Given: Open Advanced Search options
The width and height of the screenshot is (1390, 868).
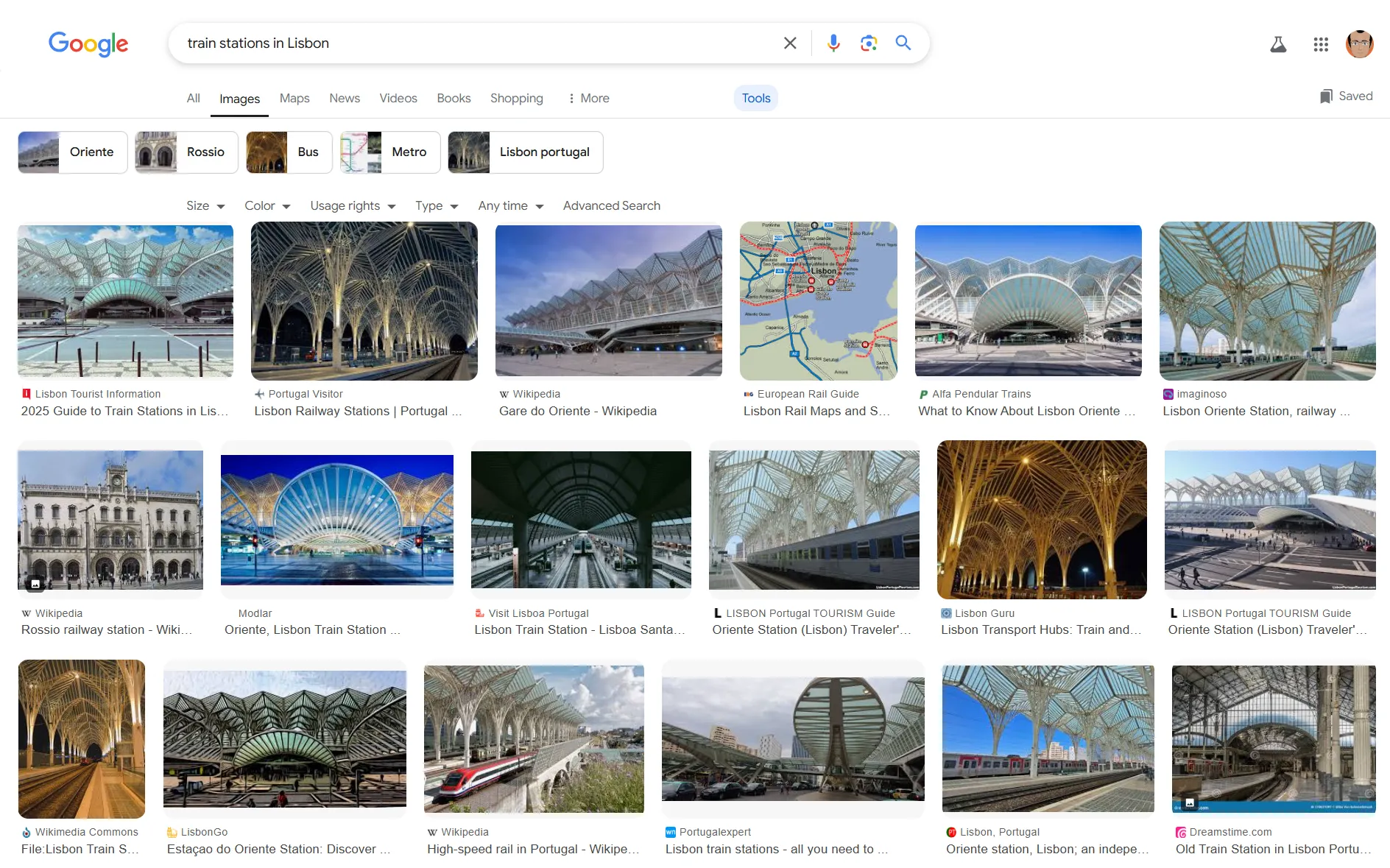Looking at the screenshot, I should [611, 206].
